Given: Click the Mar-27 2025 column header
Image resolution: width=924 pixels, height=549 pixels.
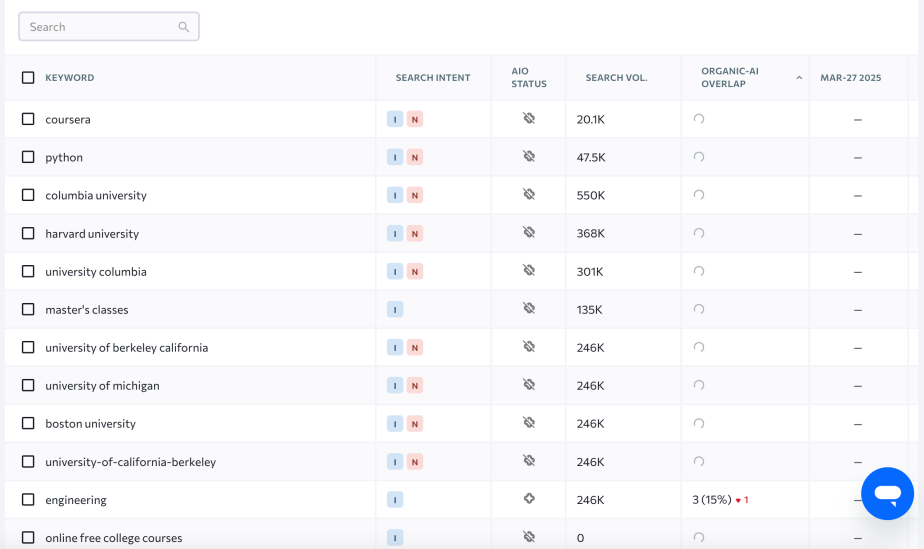Looking at the screenshot, I should pyautogui.click(x=850, y=78).
